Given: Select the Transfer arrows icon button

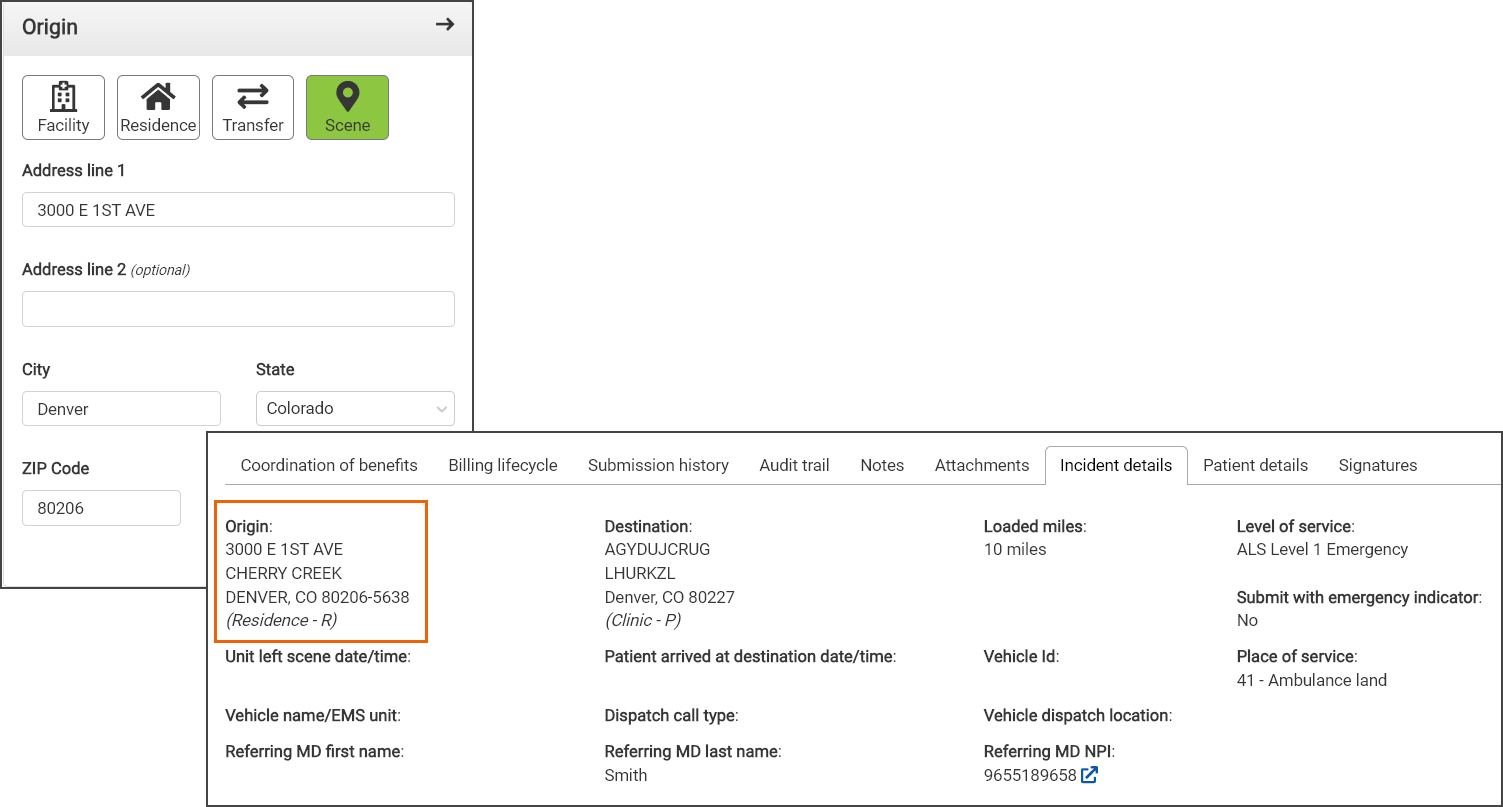Looking at the screenshot, I should [x=253, y=107].
